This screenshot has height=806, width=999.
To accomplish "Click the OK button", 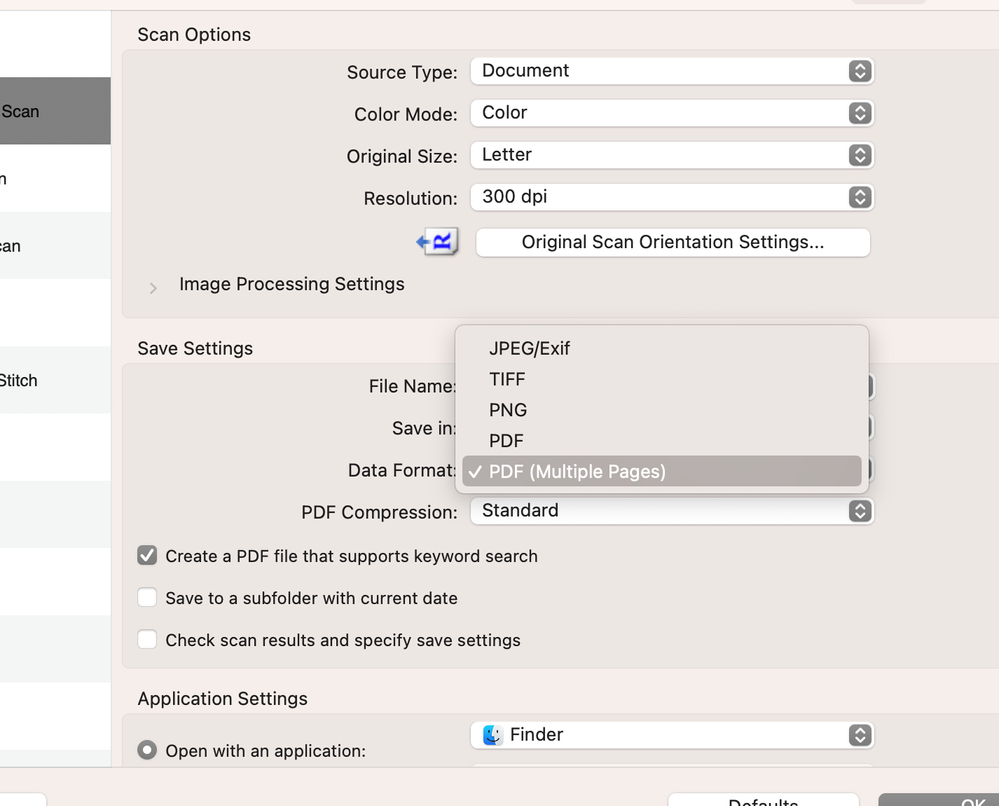I will pos(938,799).
